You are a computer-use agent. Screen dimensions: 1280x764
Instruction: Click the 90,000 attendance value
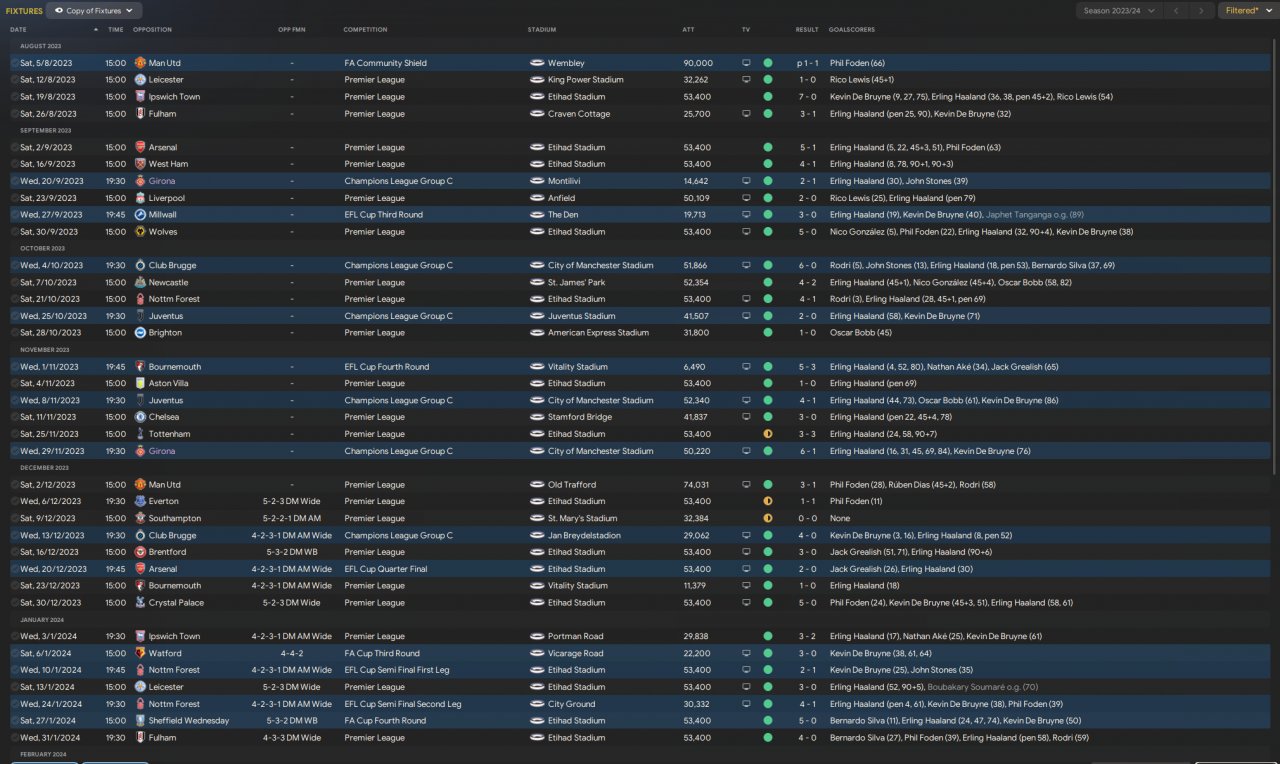[698, 63]
